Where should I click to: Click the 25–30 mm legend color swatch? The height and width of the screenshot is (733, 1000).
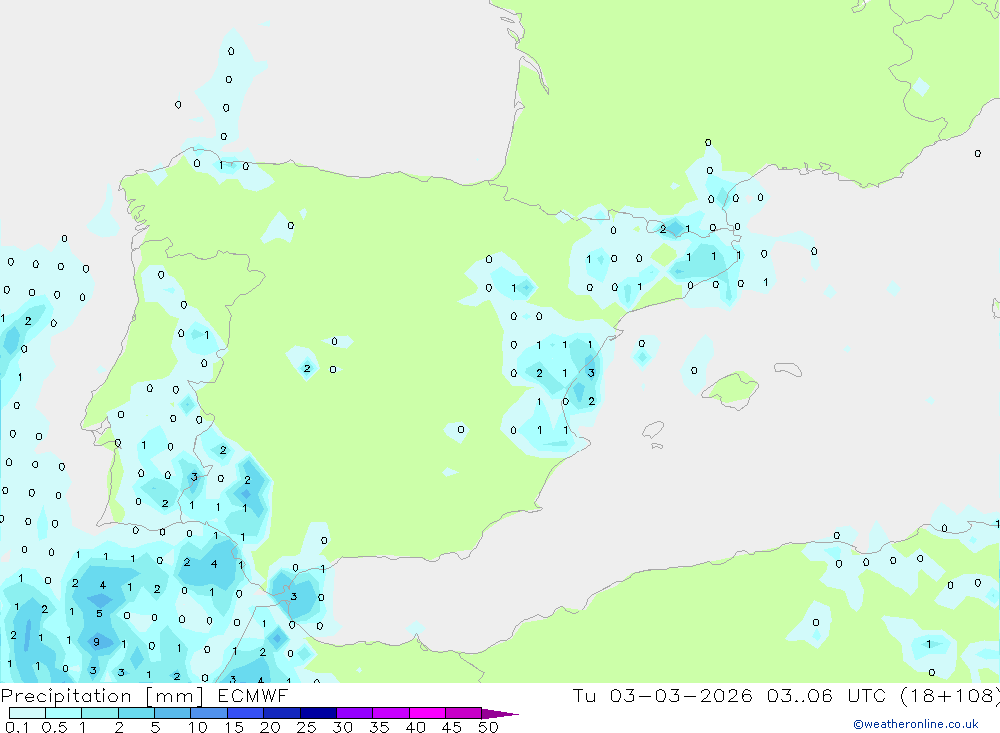(318, 713)
